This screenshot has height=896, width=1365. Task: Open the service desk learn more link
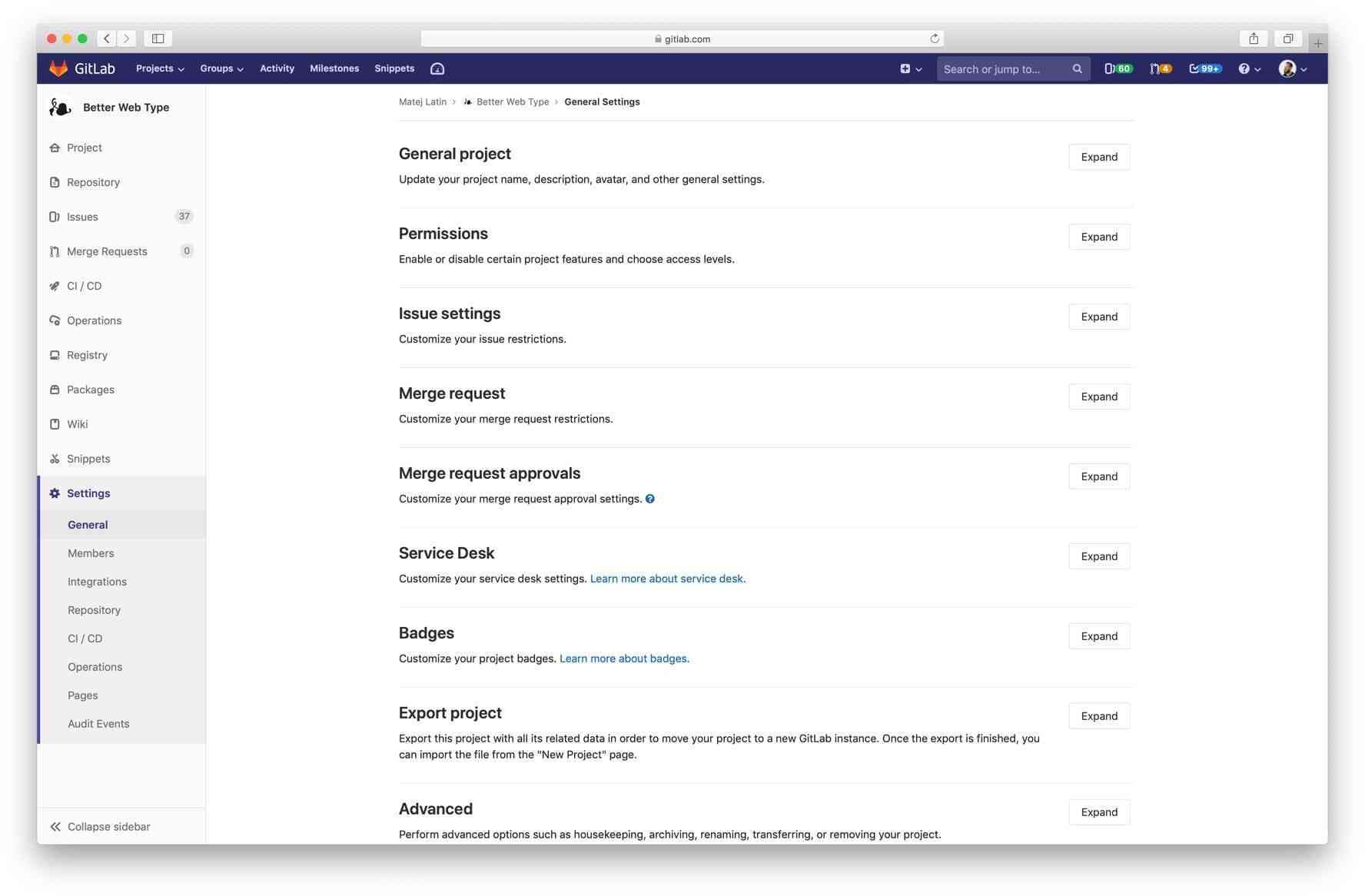tap(666, 578)
